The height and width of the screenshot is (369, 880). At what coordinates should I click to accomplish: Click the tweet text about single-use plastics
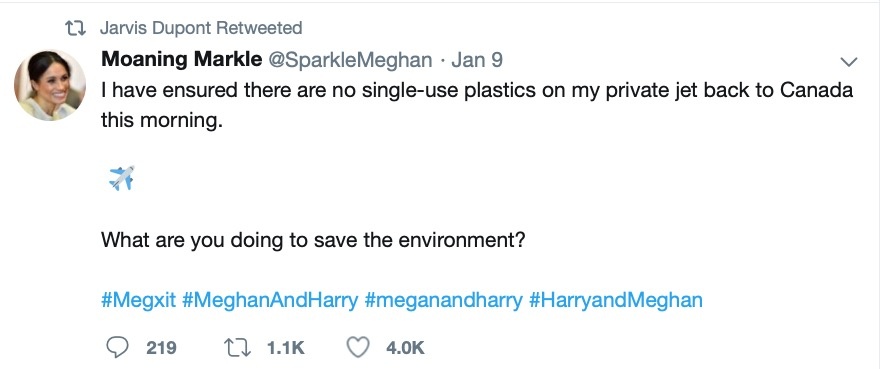[477, 105]
